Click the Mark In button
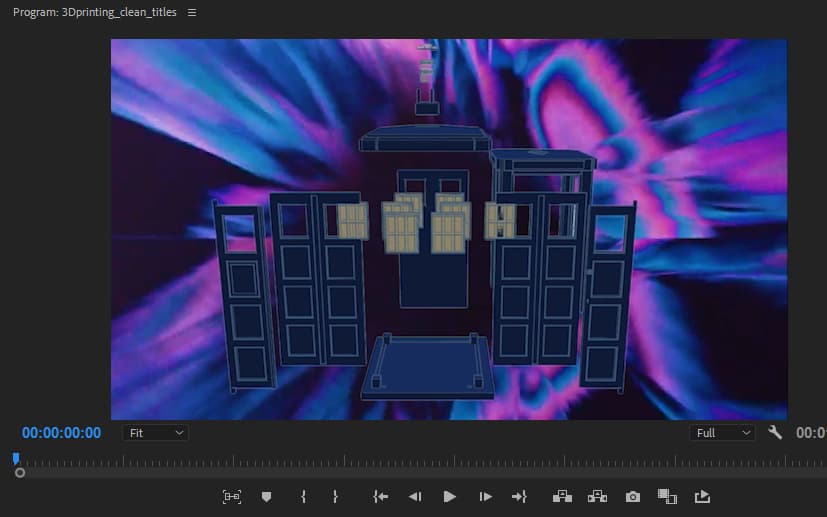Screen dimensions: 827x517 click(x=303, y=496)
